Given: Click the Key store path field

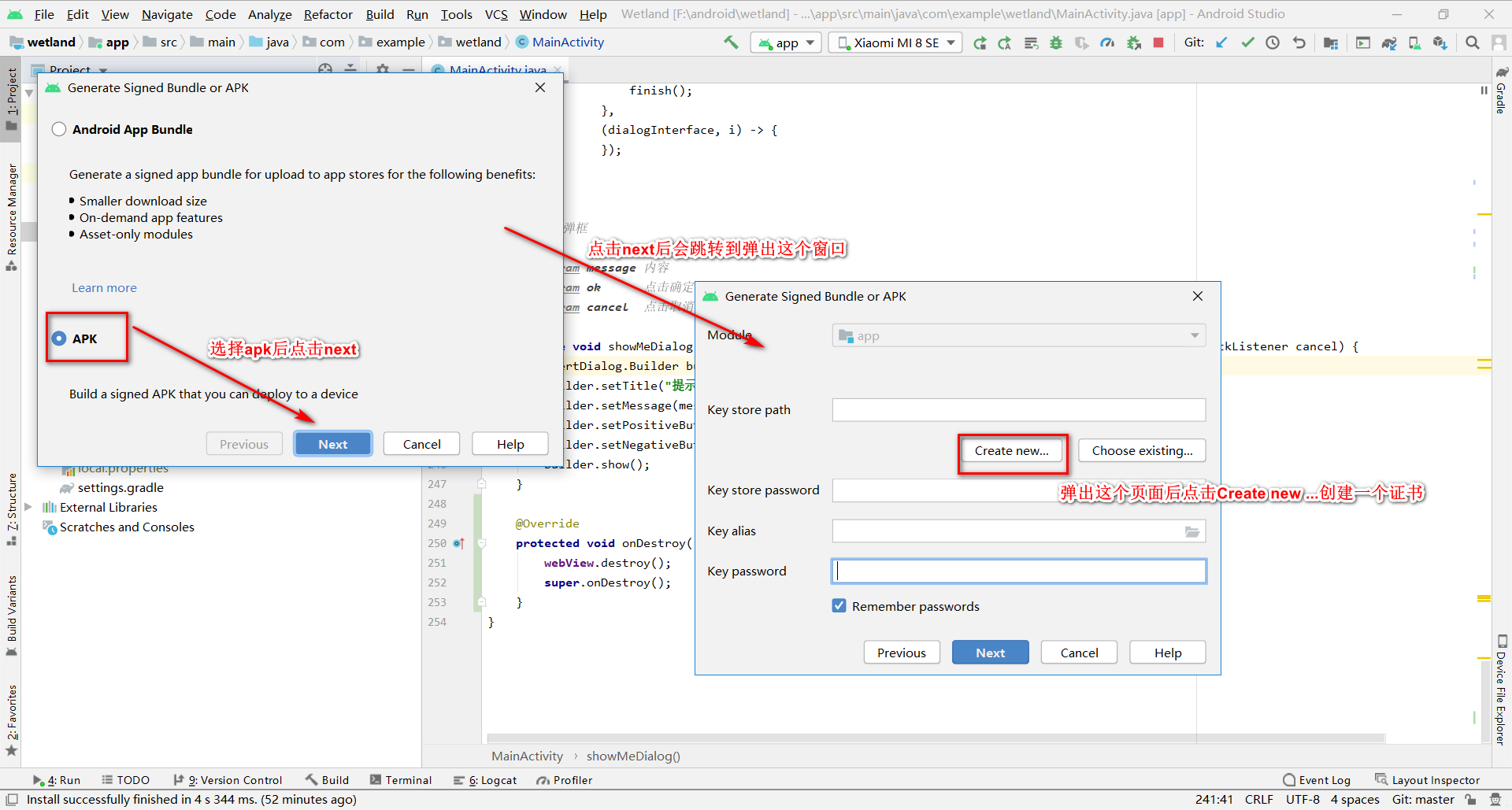Looking at the screenshot, I should 1018,409.
